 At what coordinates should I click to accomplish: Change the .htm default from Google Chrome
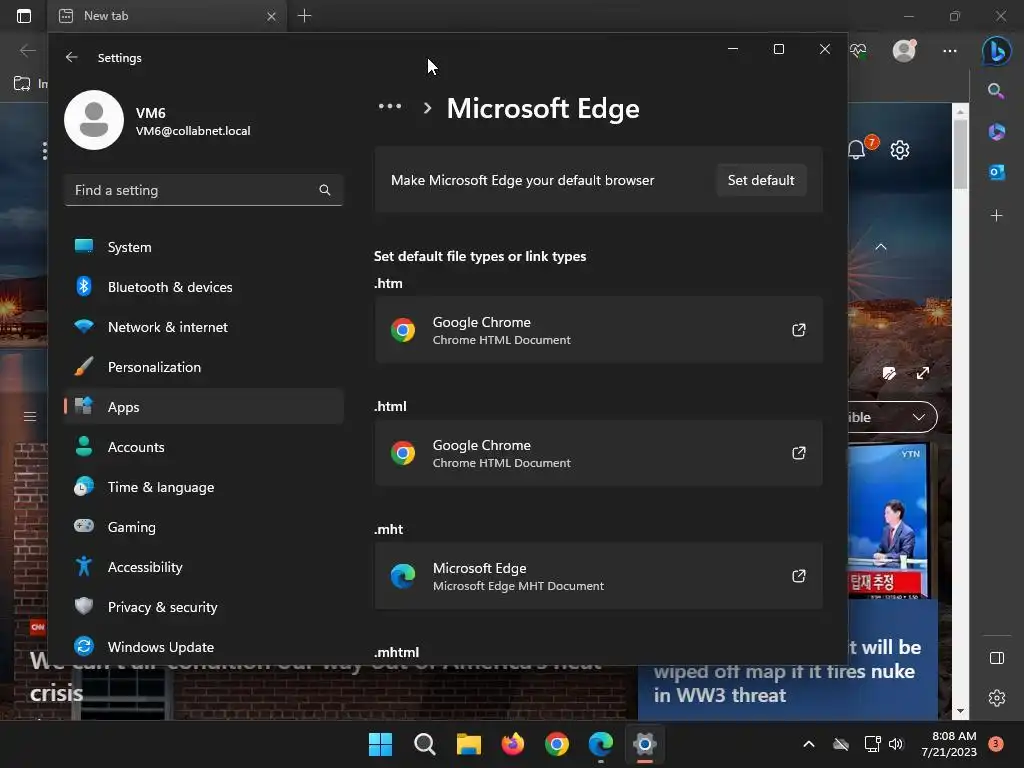pos(598,330)
